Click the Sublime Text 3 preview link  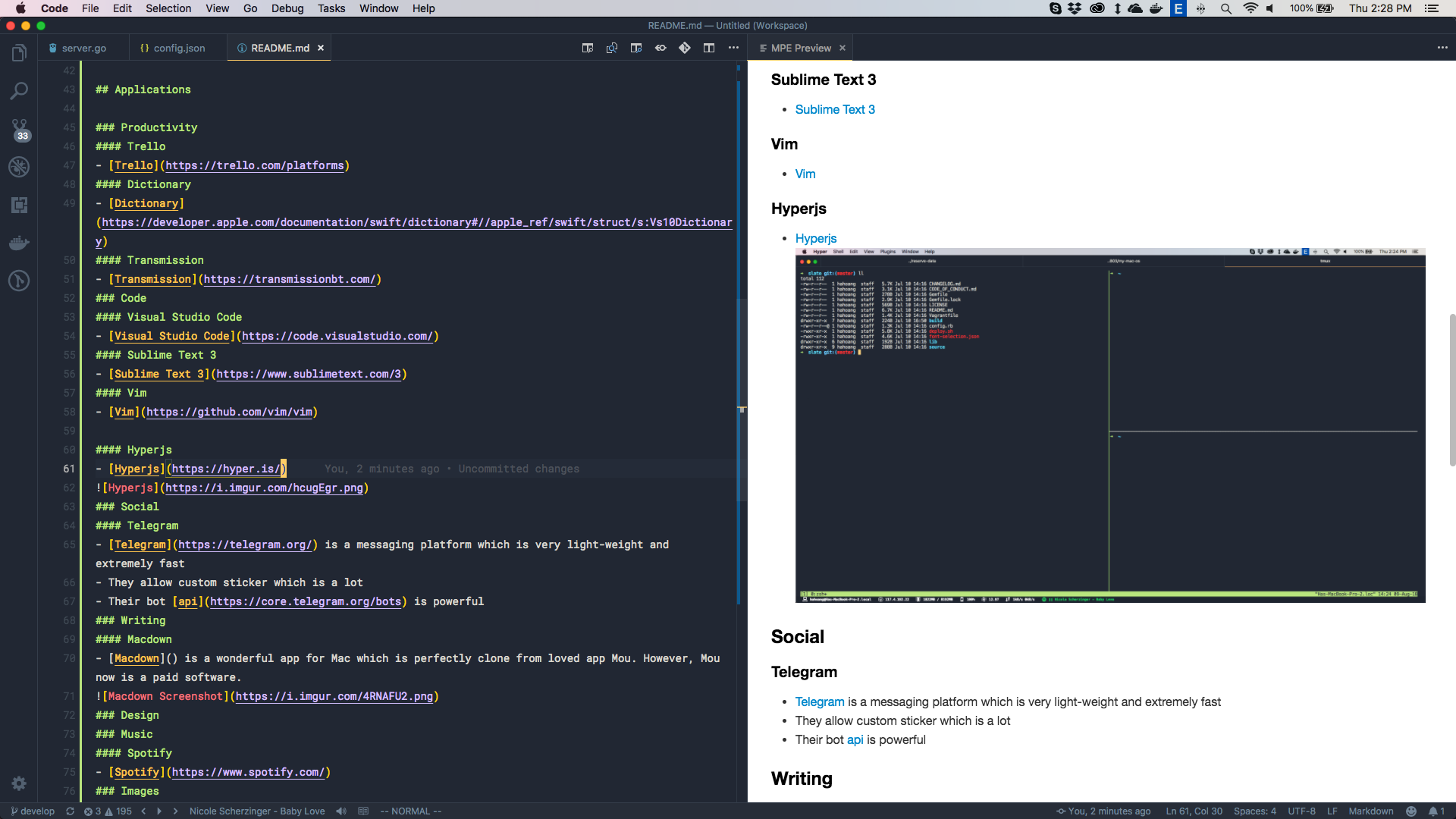click(834, 109)
